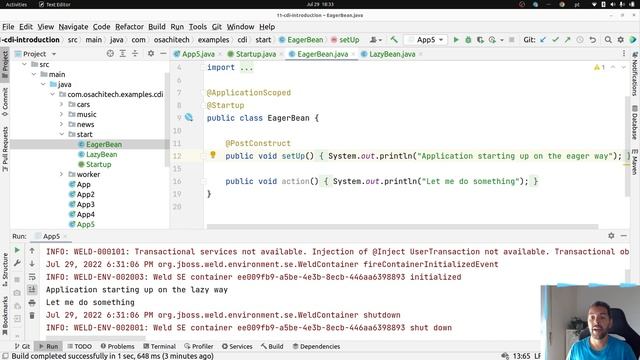
Task: Click the Activities button in top bar
Action: [16, 4]
